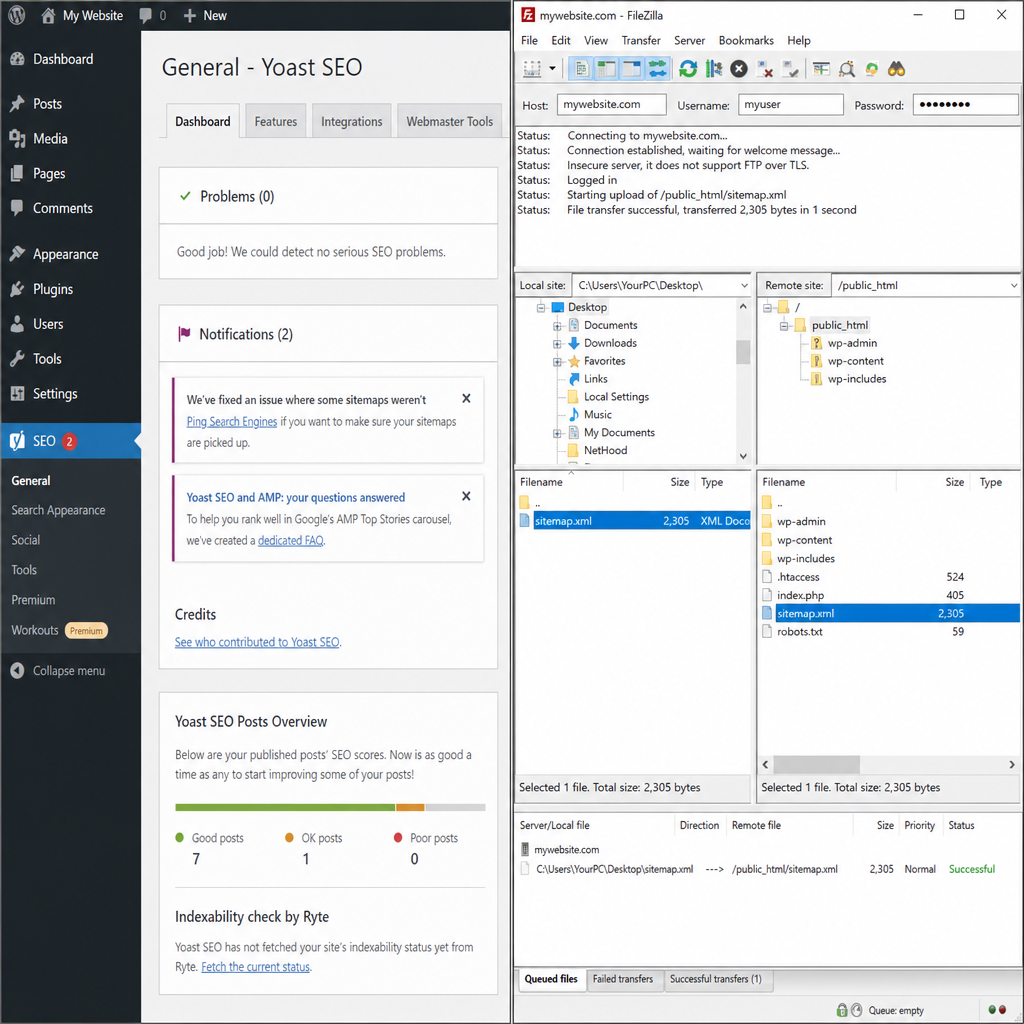Toggle remote directory tree view icon
Screen dimensions: 1024x1024
632,69
